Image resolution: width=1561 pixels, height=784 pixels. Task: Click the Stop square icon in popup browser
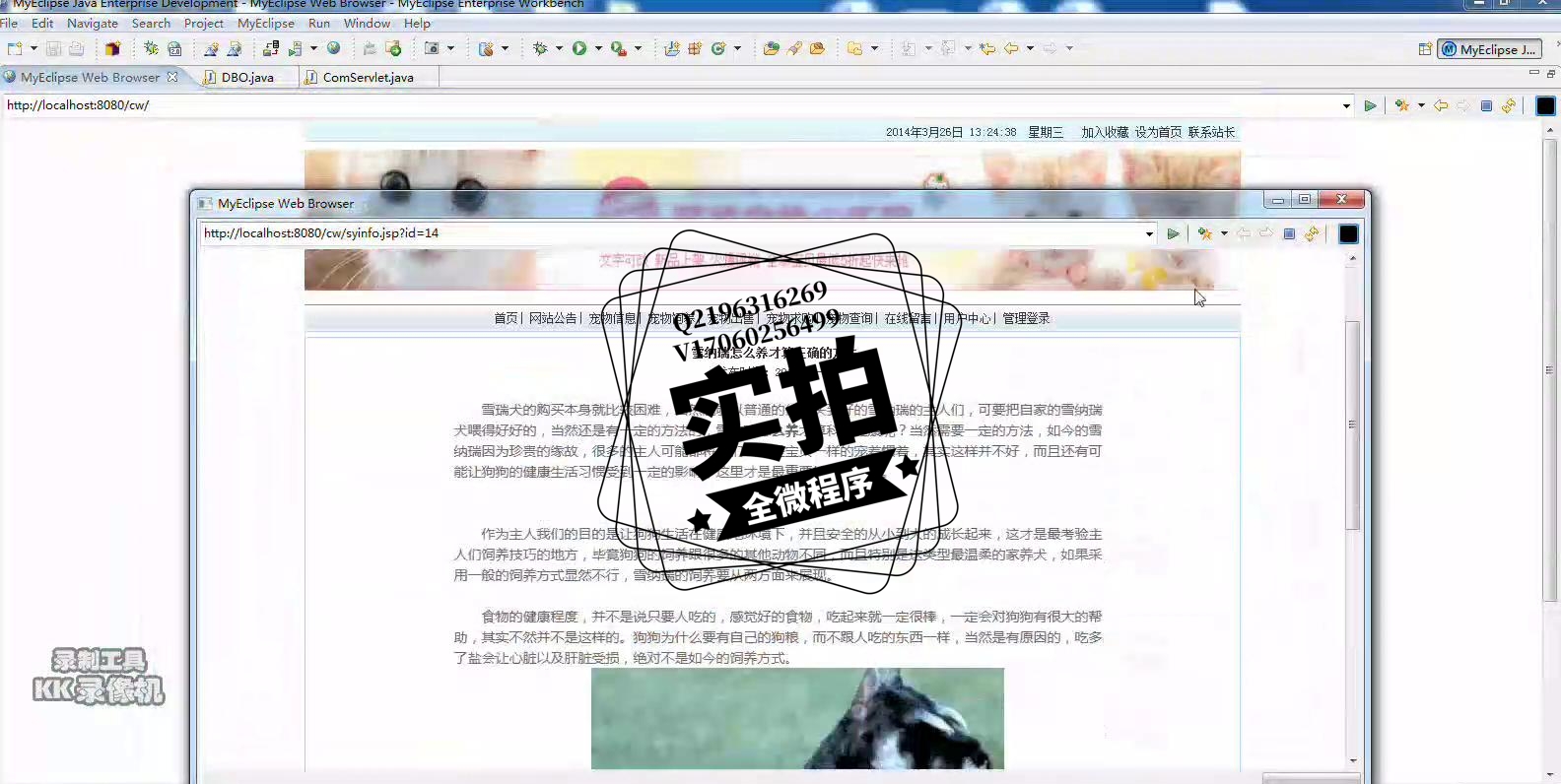pos(1289,233)
